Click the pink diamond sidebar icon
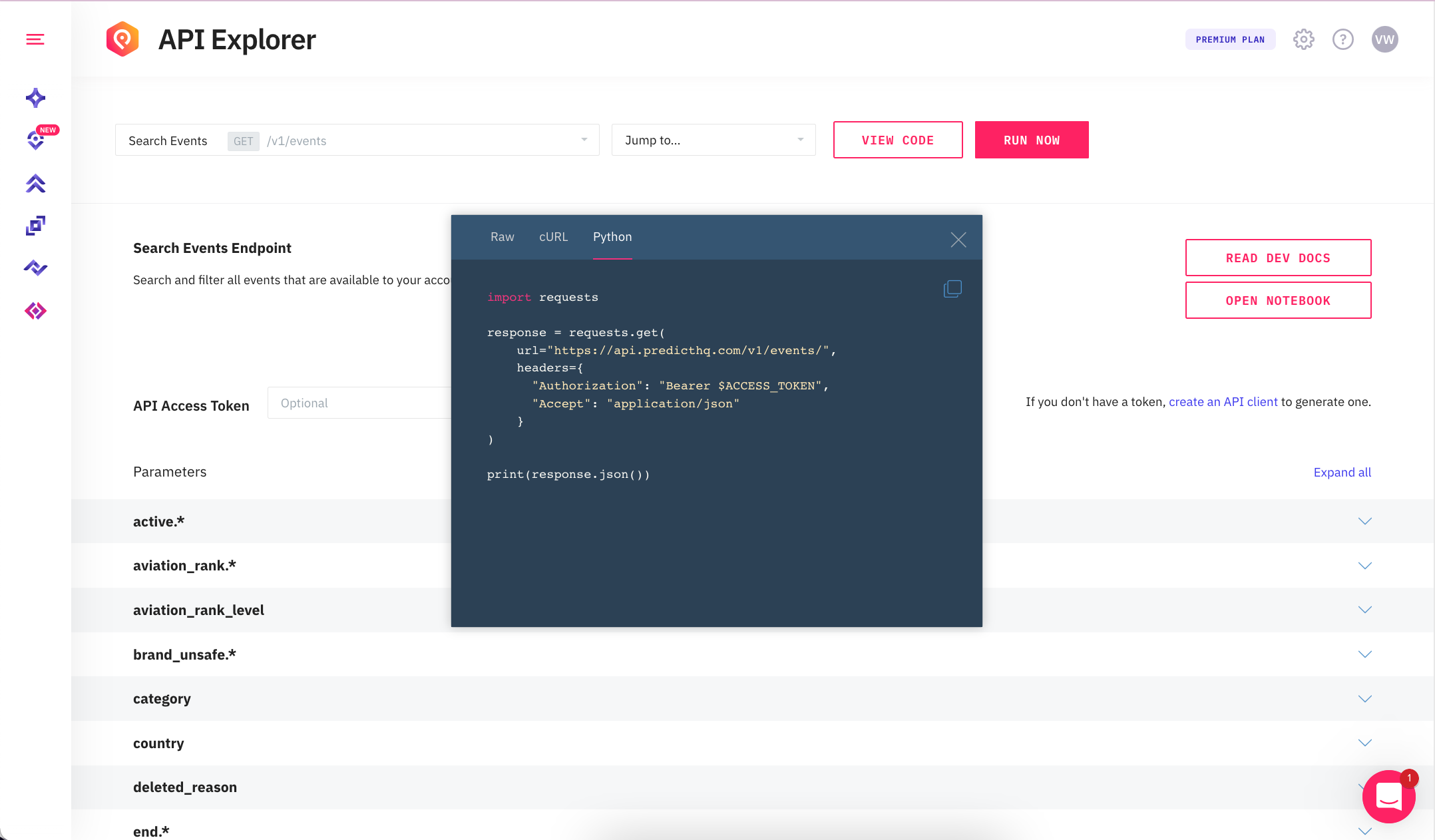The image size is (1435, 840). coord(35,311)
